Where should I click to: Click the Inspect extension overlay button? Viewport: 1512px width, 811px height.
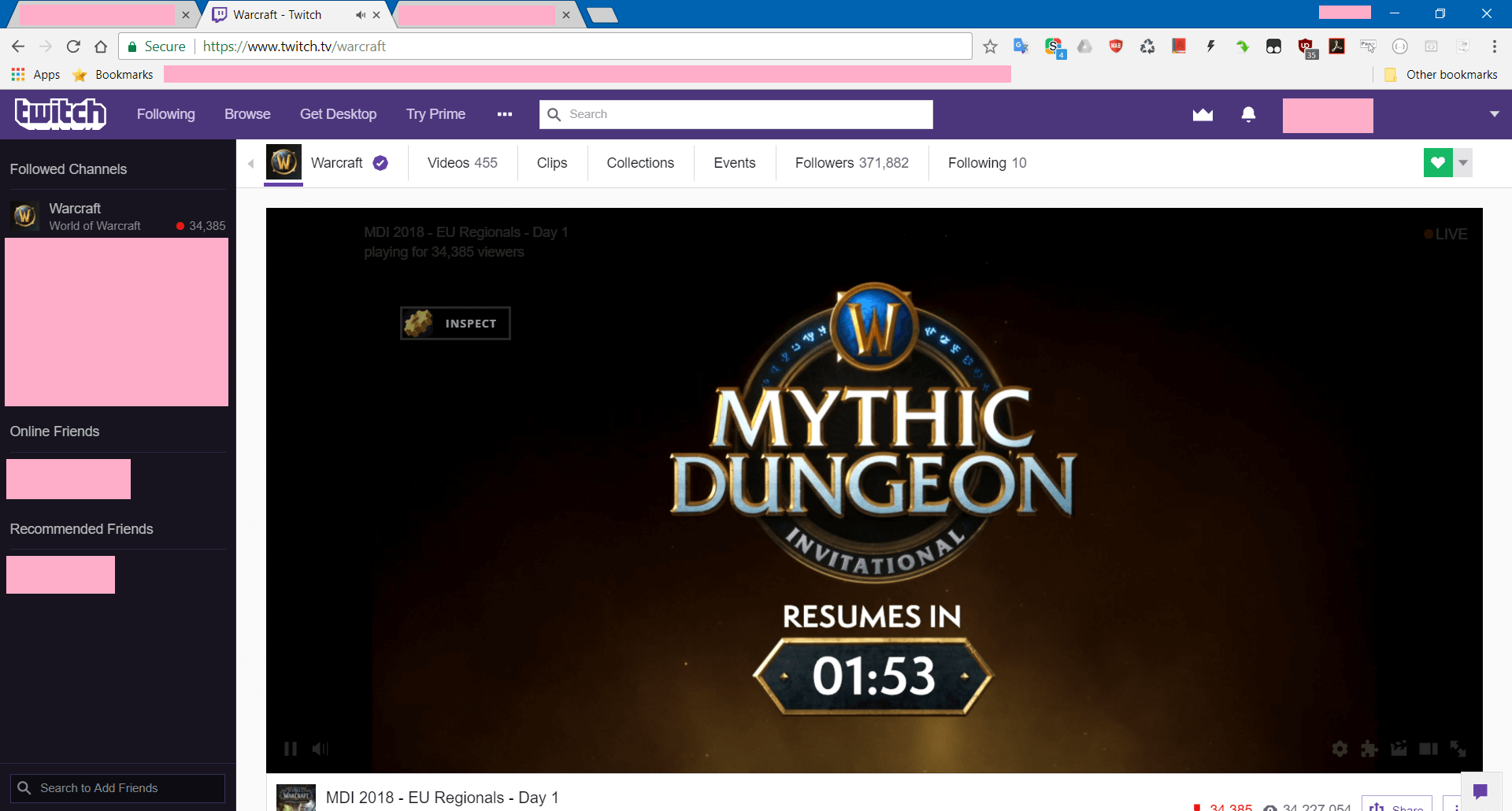click(455, 323)
